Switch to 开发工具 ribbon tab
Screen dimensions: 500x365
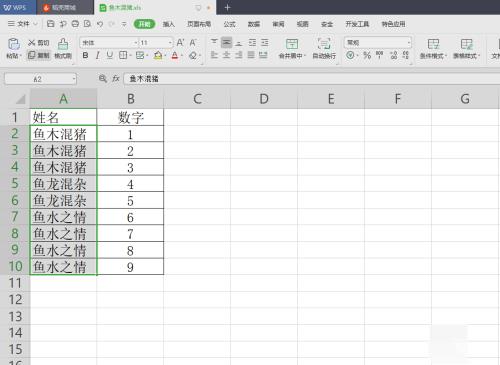point(357,24)
